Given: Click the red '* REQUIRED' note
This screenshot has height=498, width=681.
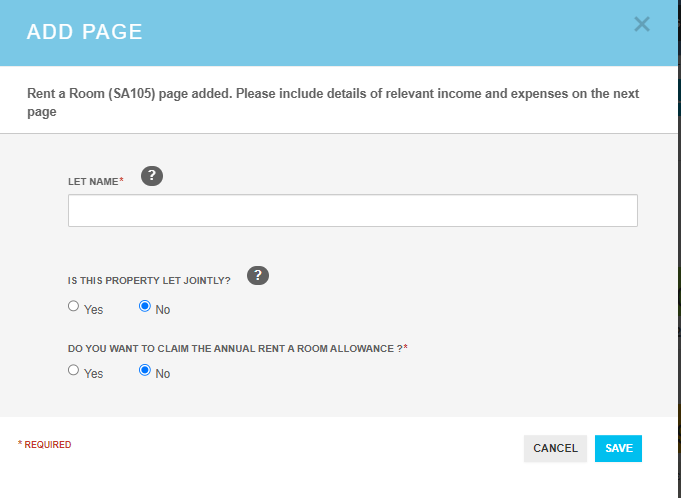Looking at the screenshot, I should pyautogui.click(x=44, y=445).
